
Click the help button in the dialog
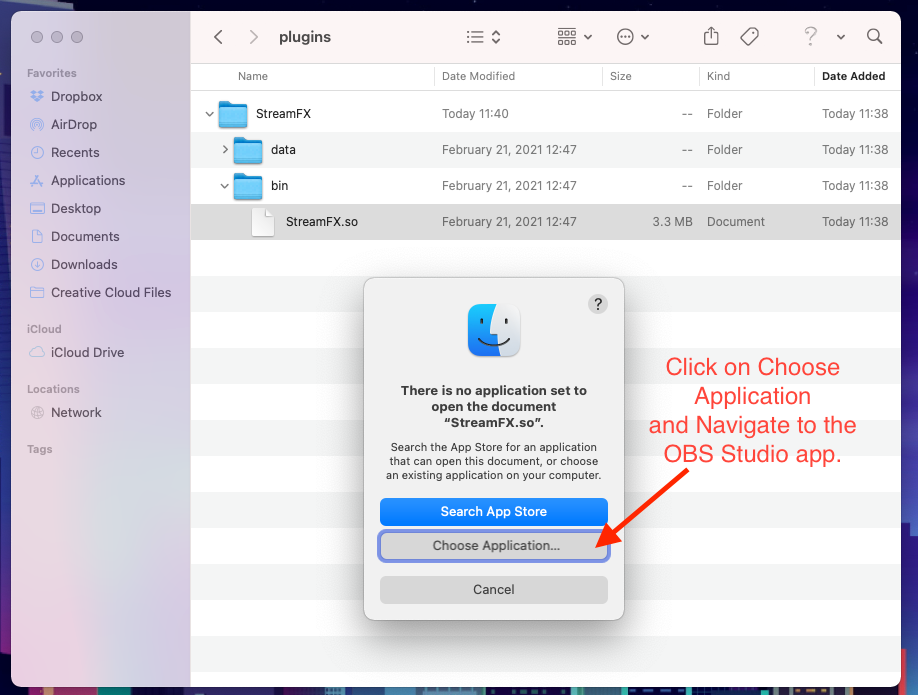point(598,304)
